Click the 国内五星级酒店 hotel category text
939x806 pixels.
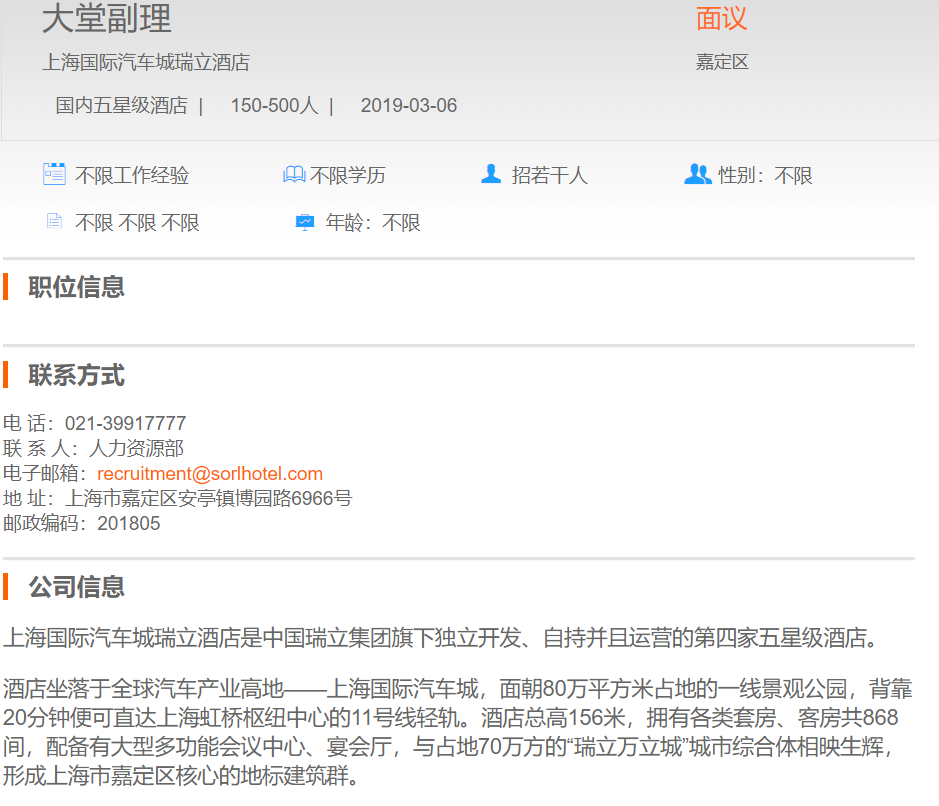[x=121, y=106]
